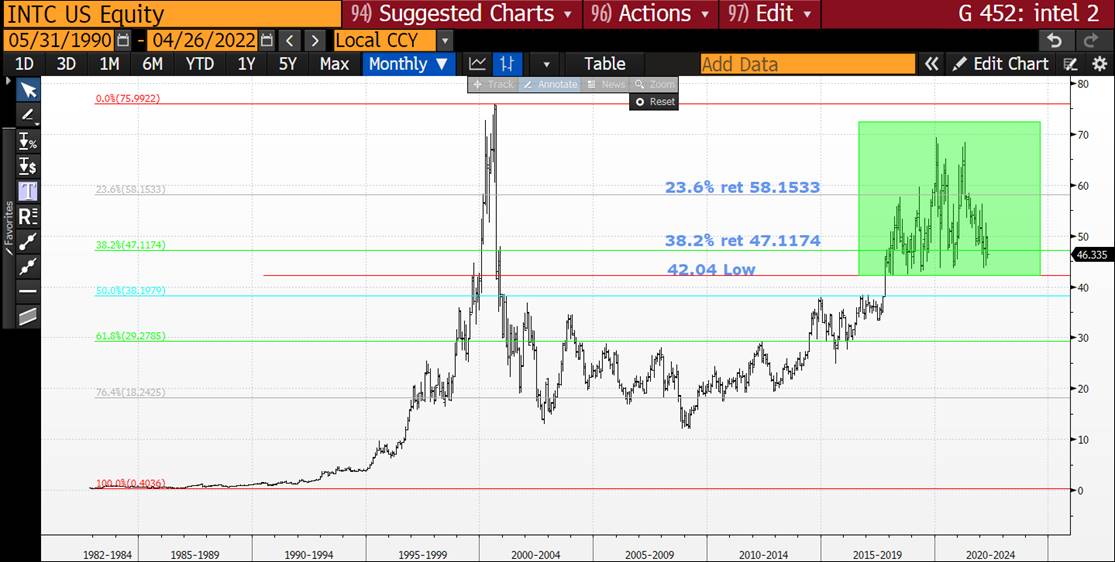
Task: Set range to 3D
Action: (x=66, y=64)
